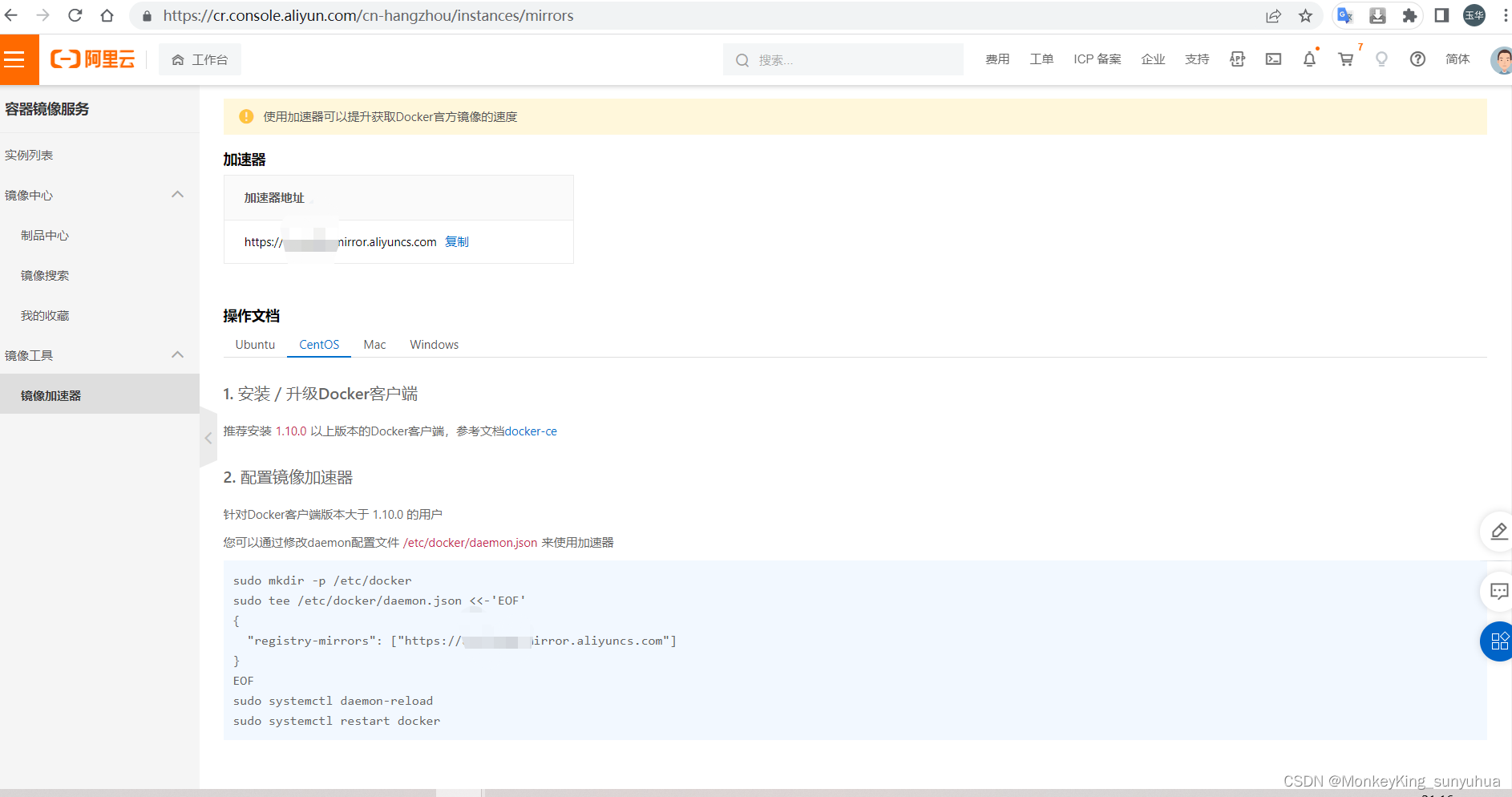Screen dimensions: 1512x797
Task: Click the floating edit pencil icon
Action: point(1498,532)
